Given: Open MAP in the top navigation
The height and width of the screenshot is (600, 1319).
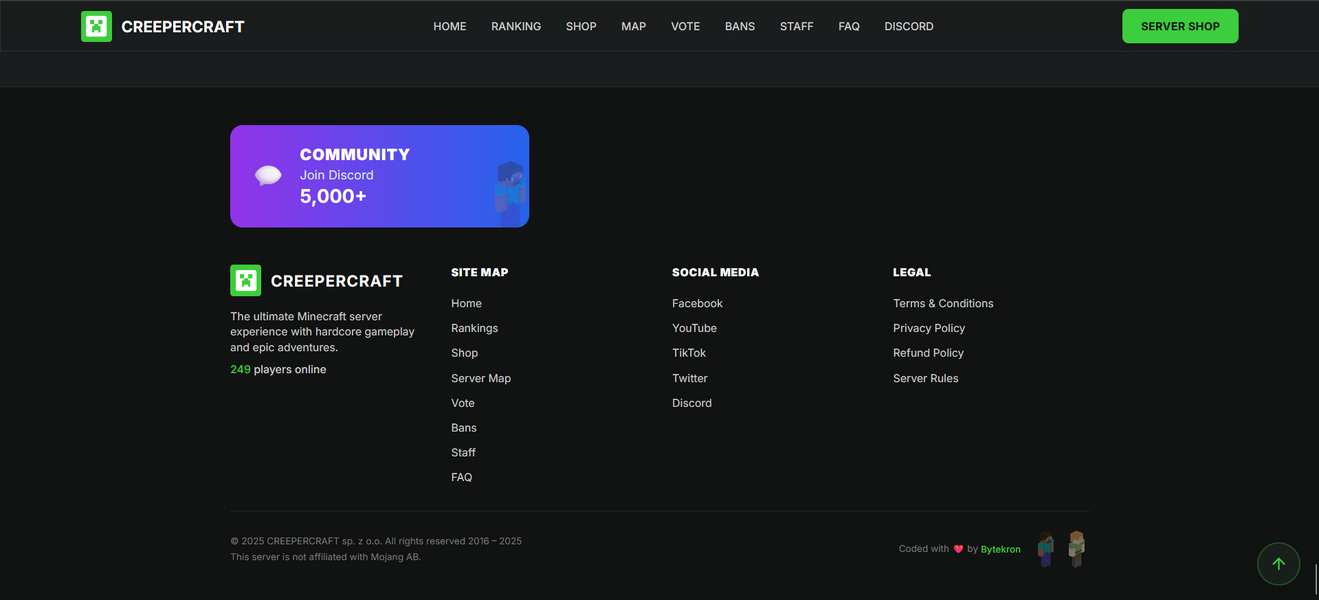Looking at the screenshot, I should [x=634, y=26].
